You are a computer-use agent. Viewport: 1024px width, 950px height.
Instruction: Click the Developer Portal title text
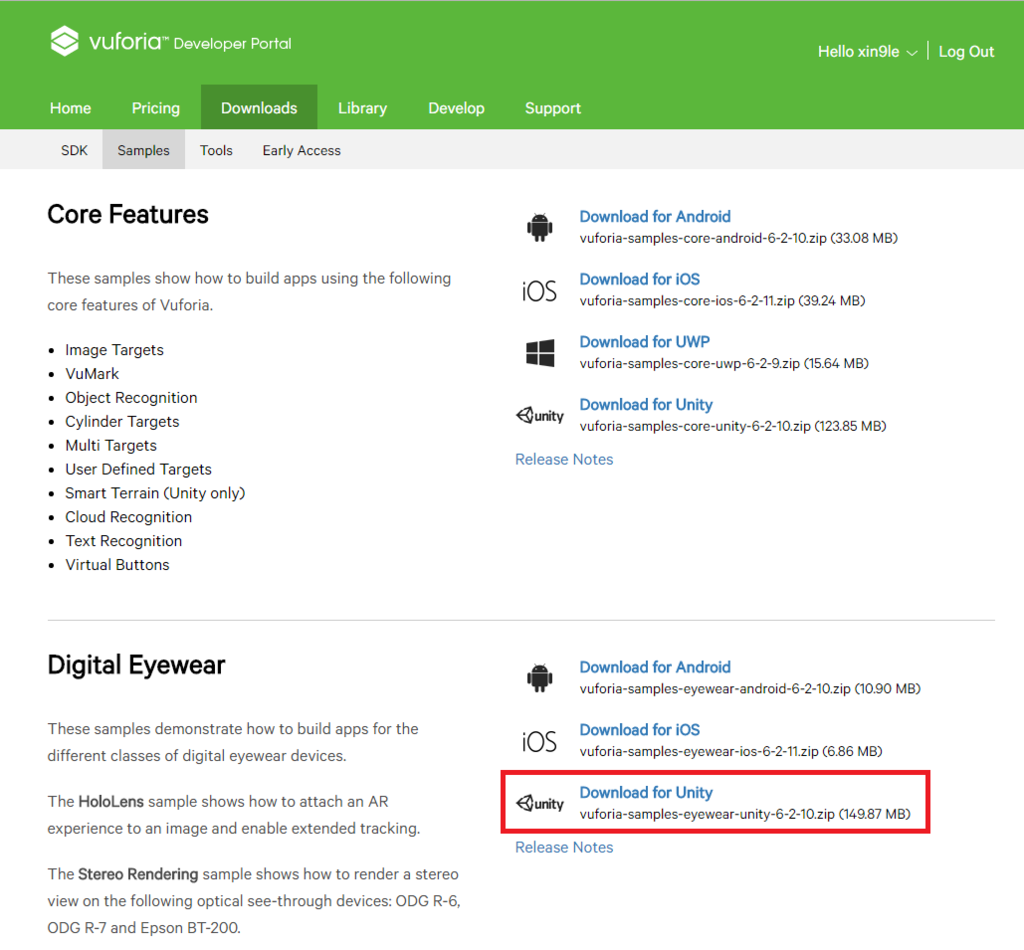coord(232,44)
